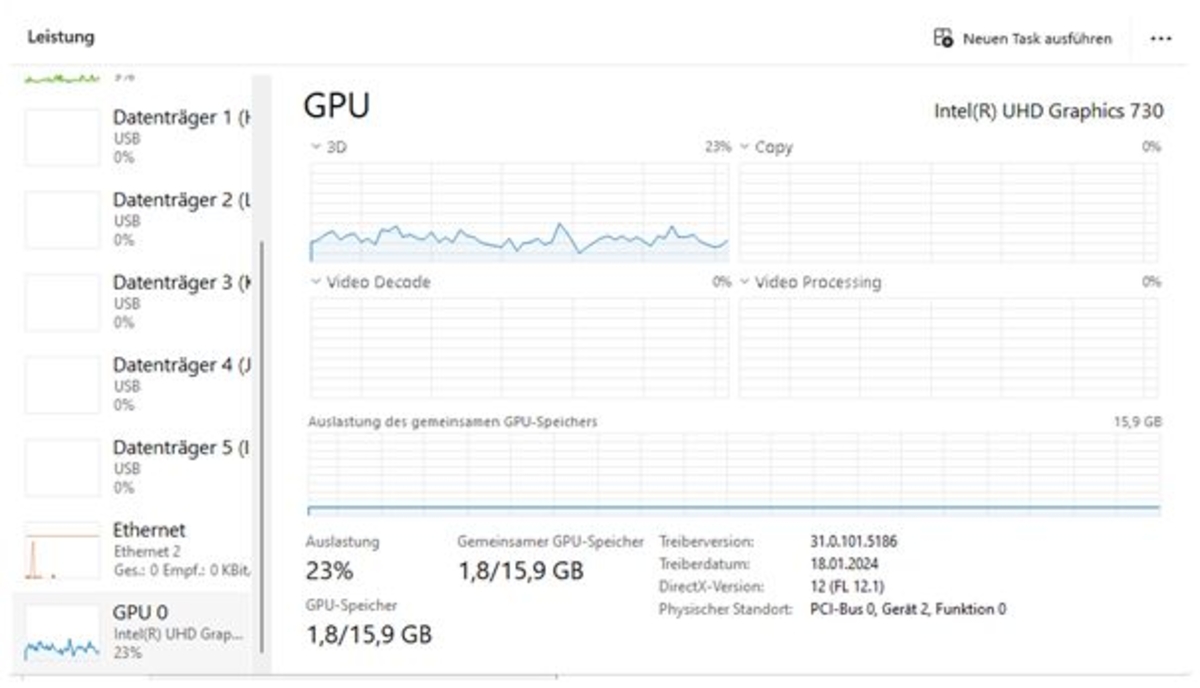Image resolution: width=1200 pixels, height=688 pixels.
Task: Change the Video Processing engine dropdown
Action: click(744, 282)
